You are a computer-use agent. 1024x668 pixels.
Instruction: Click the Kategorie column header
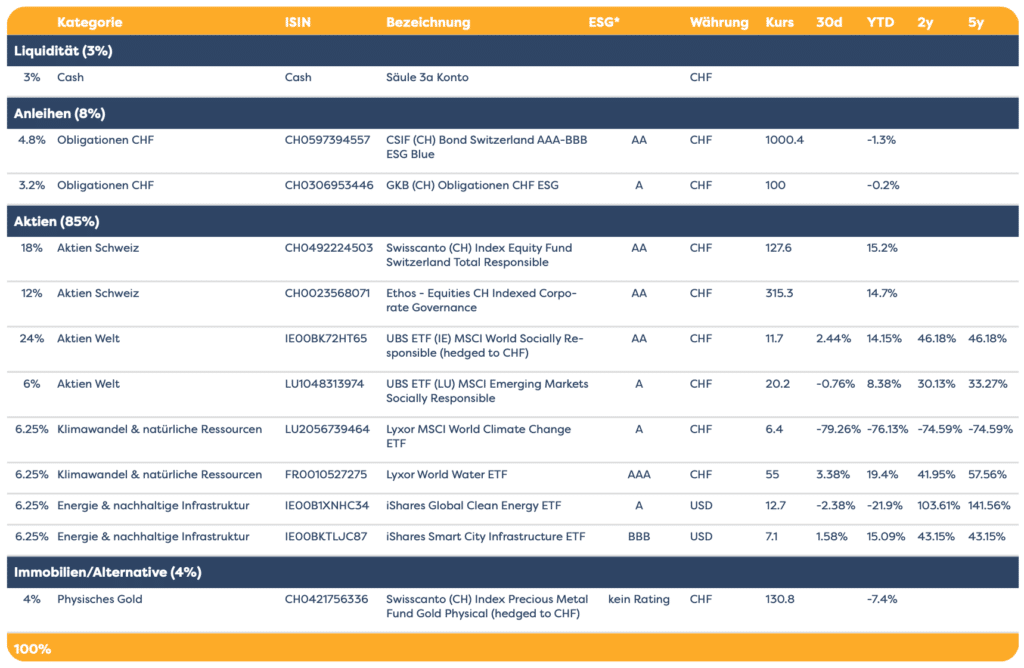pyautogui.click(x=90, y=22)
